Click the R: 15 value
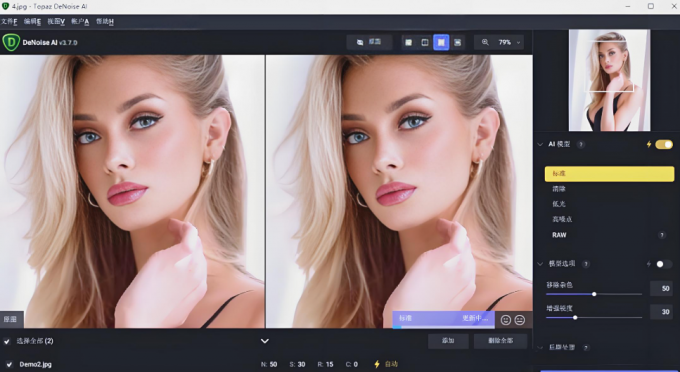 click(x=325, y=364)
